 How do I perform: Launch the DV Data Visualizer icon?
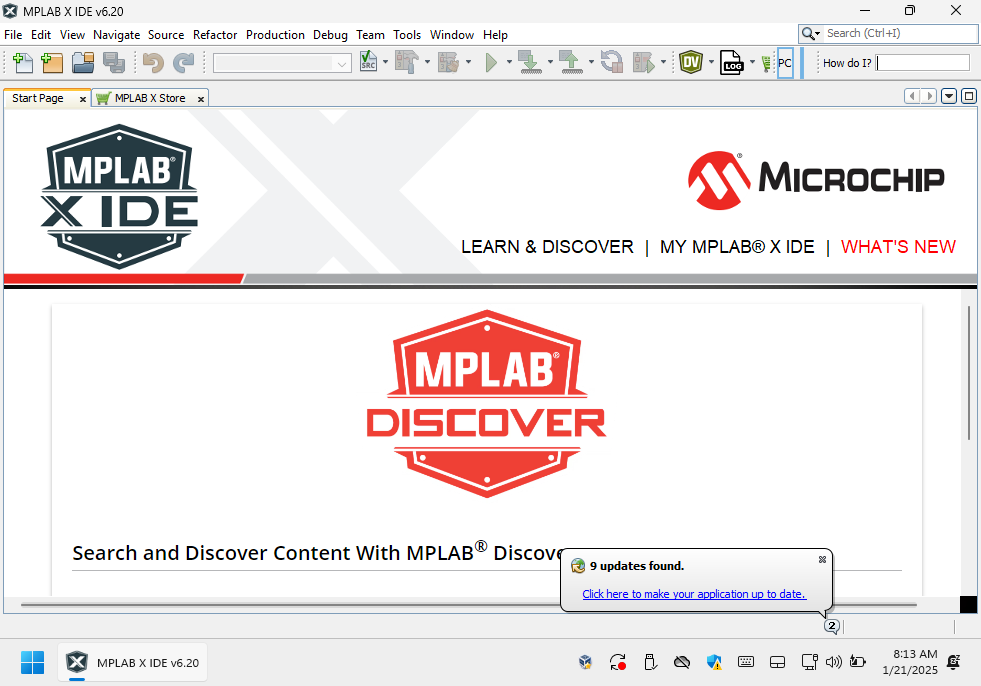tap(691, 62)
